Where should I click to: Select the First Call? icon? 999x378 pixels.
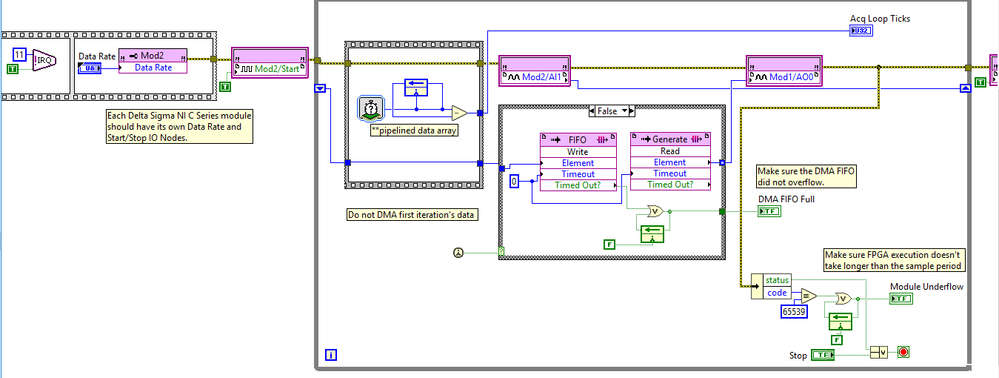(457, 253)
